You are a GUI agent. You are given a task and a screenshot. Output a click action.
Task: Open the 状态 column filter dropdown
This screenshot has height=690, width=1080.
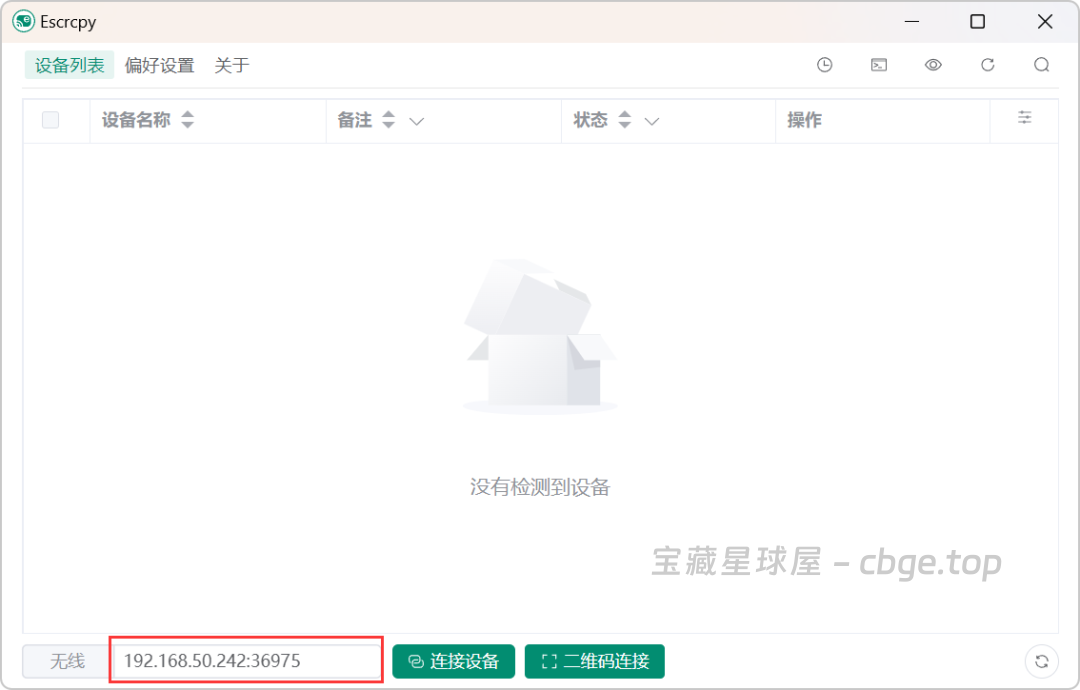(652, 121)
